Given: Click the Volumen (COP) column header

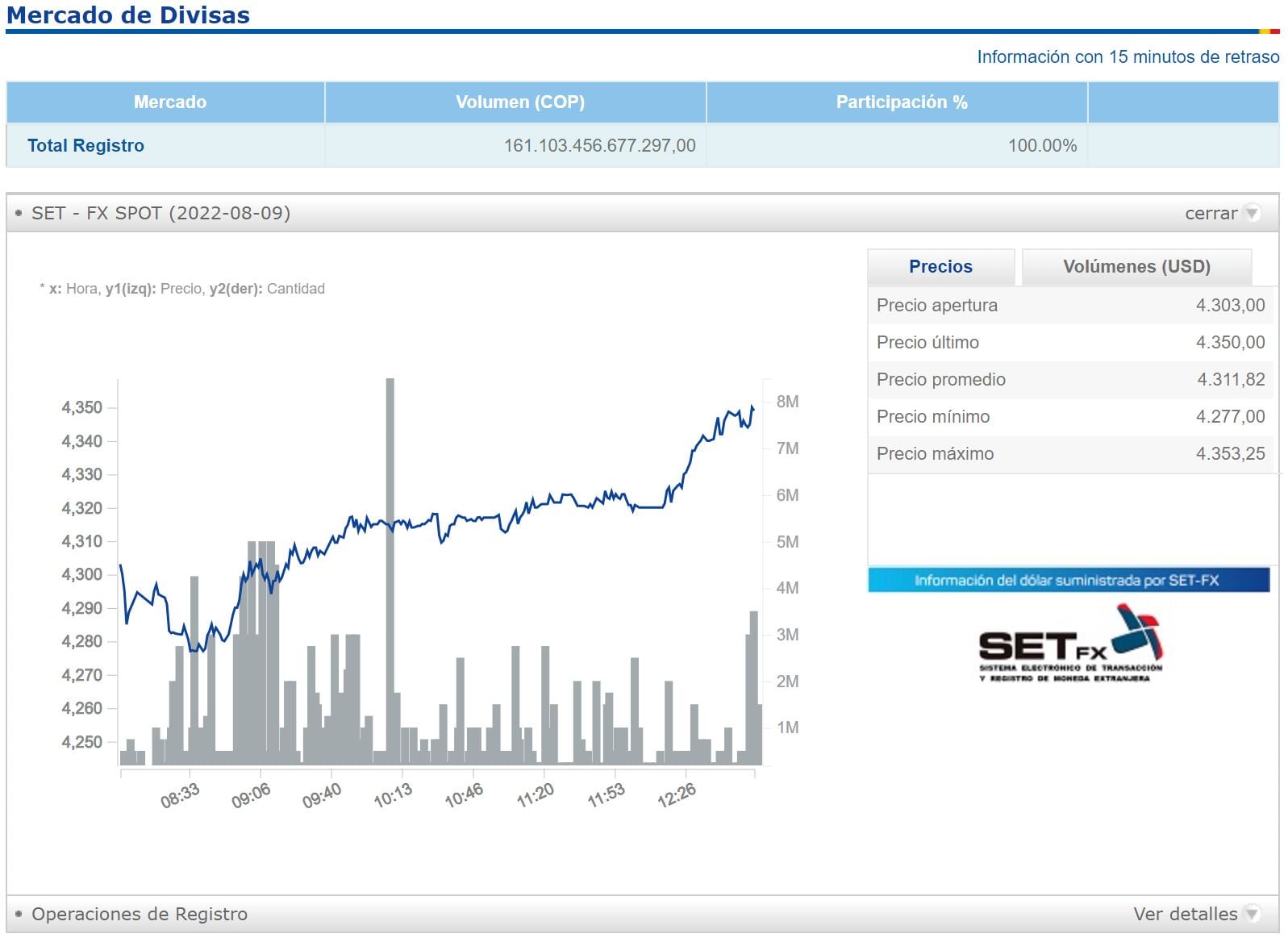Looking at the screenshot, I should [519, 102].
